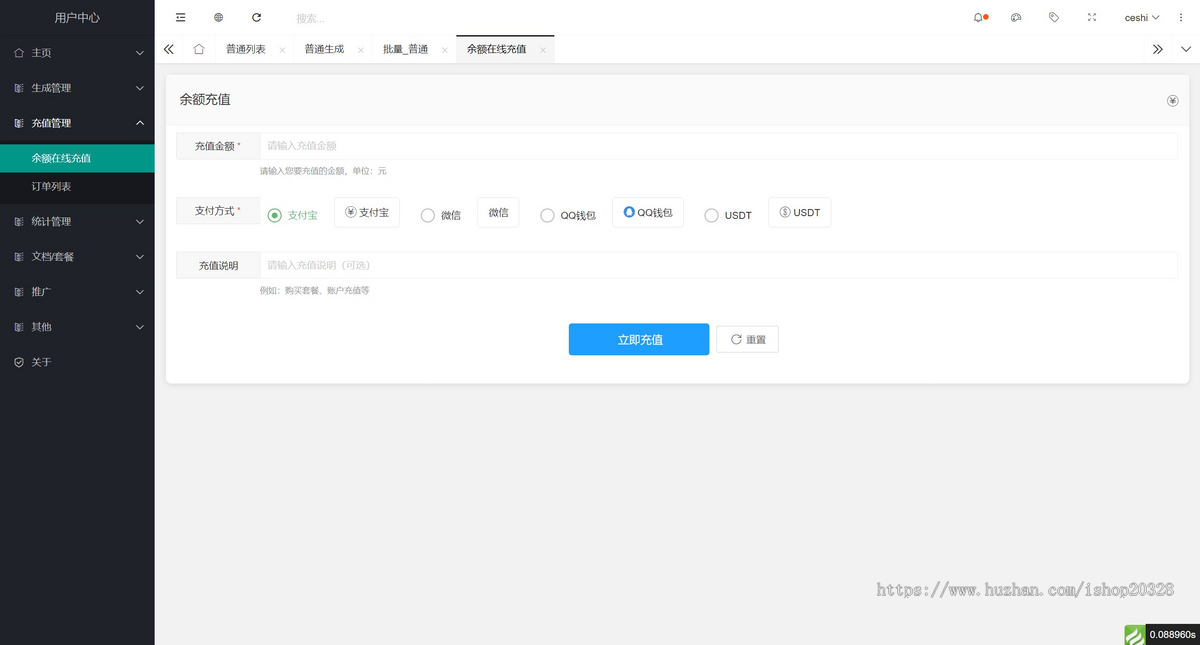Screen dimensions: 1200x645
Task: Open the tab options dropdown arrow
Action: tap(1186, 49)
